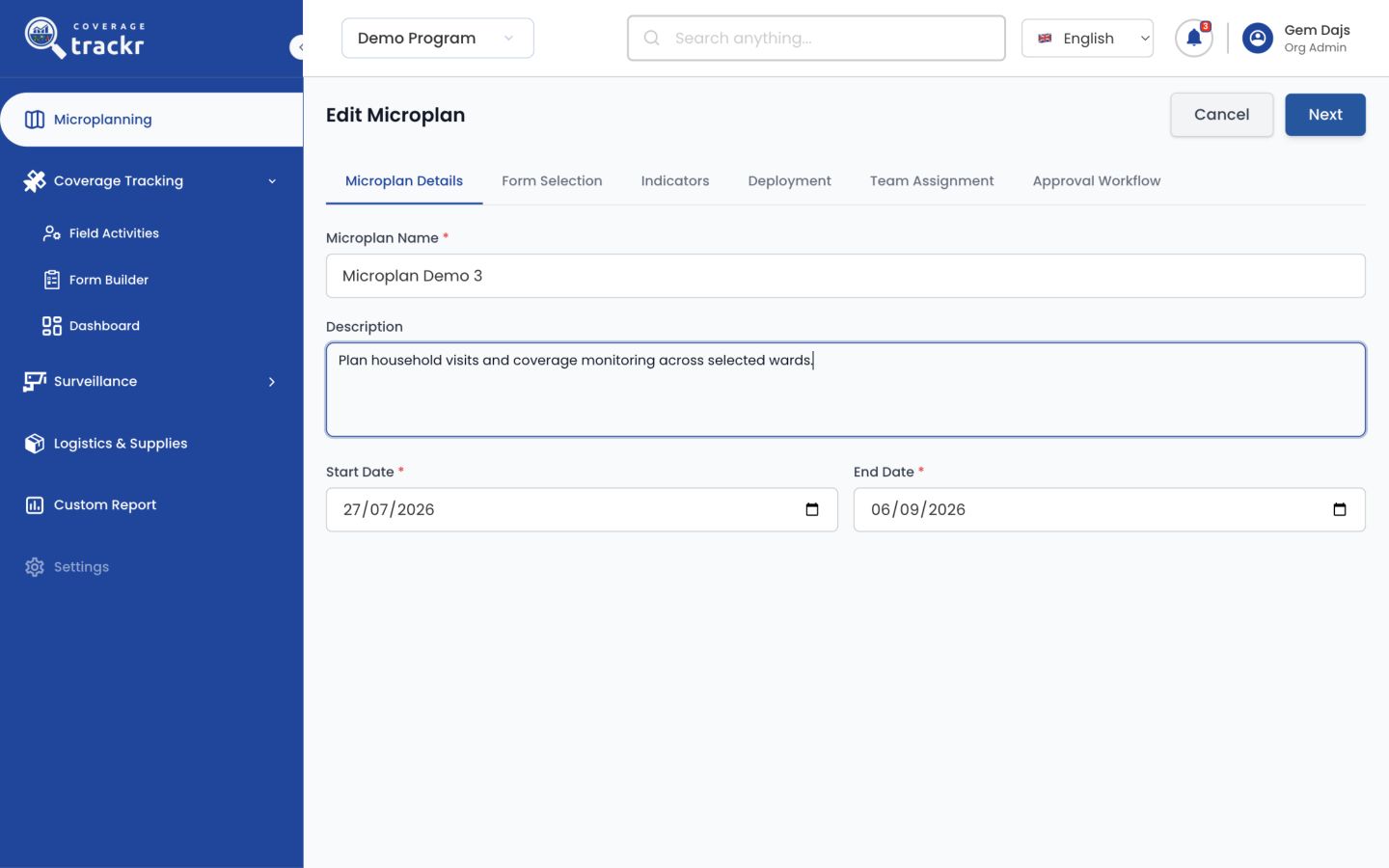Open Logistics & Supplies
The height and width of the screenshot is (868, 1389).
121,444
